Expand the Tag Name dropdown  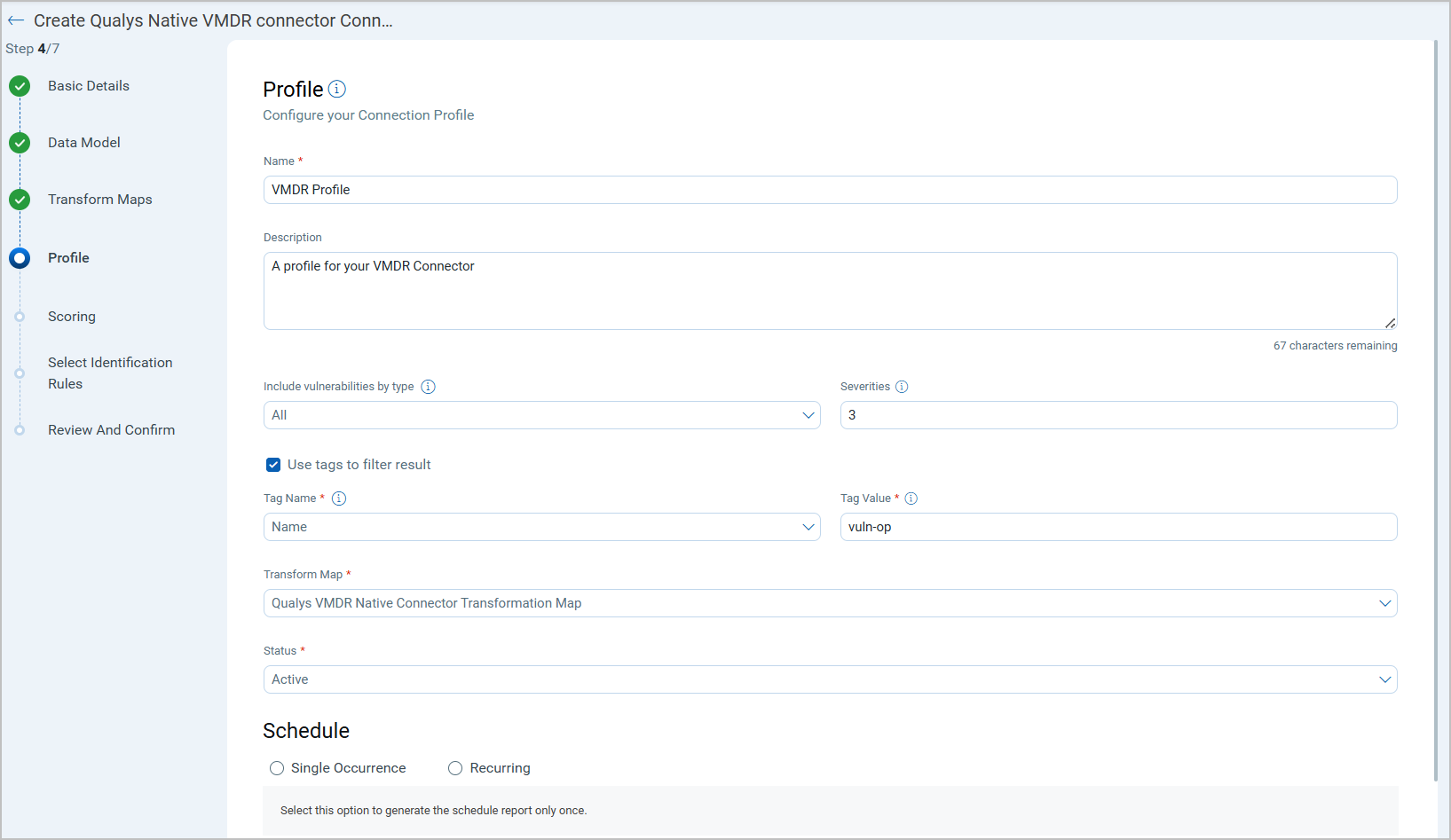pos(541,527)
